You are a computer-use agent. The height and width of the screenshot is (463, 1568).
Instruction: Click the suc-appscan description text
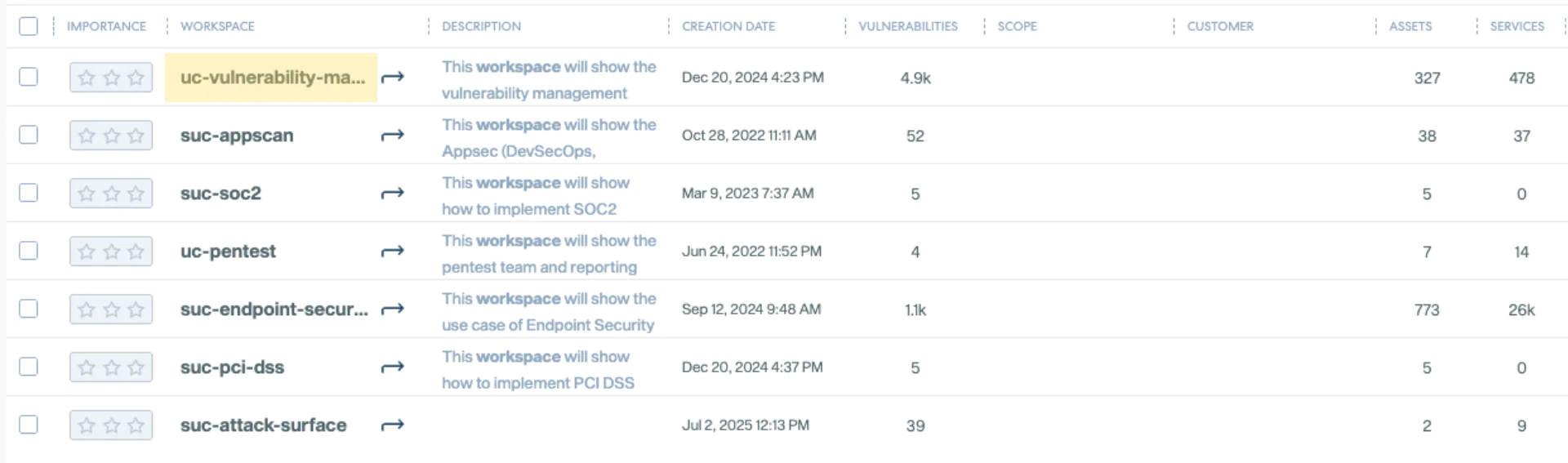(x=548, y=137)
